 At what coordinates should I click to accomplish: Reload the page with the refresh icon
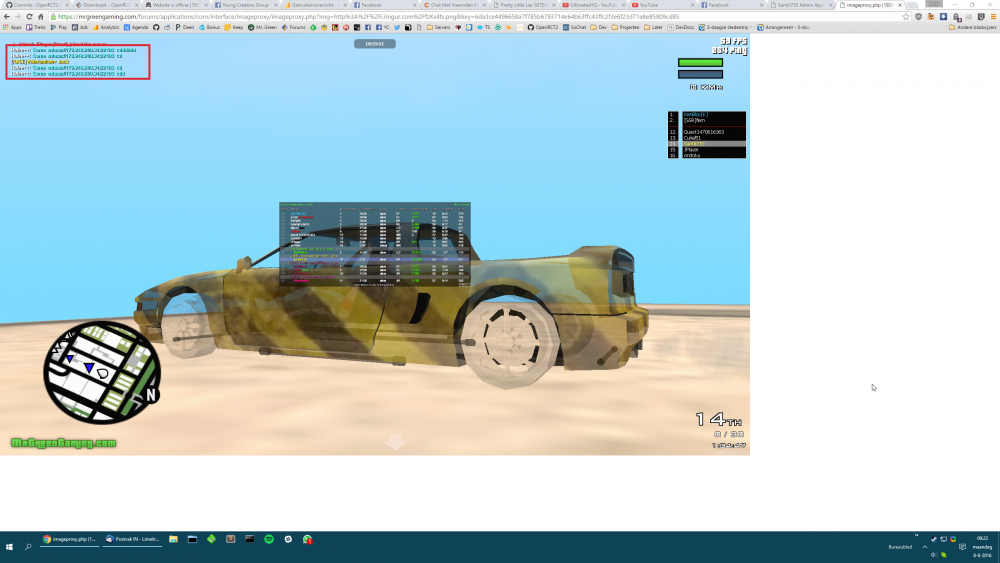(x=29, y=17)
